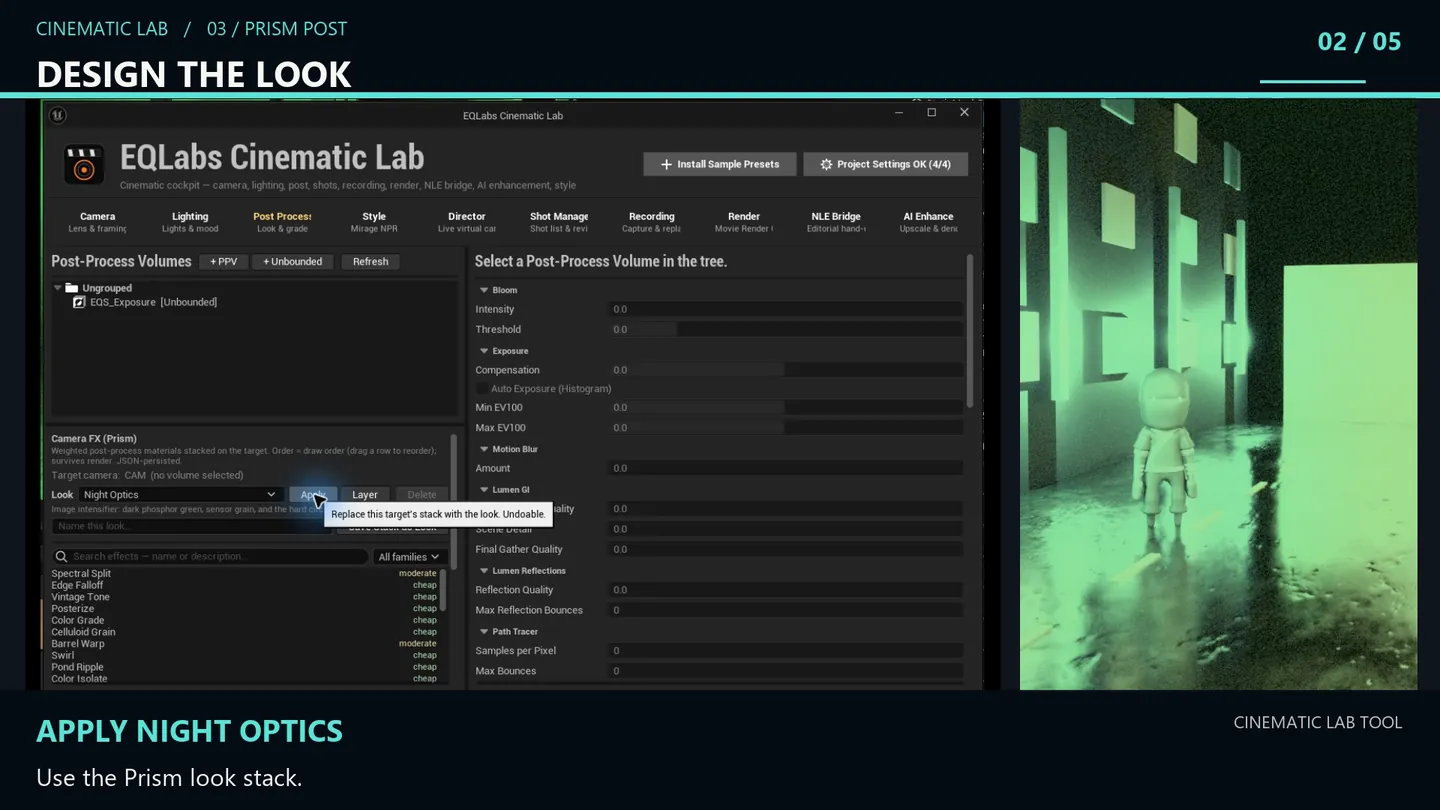Select EQS_Exposure [Unbounded] in the tree

pos(153,302)
